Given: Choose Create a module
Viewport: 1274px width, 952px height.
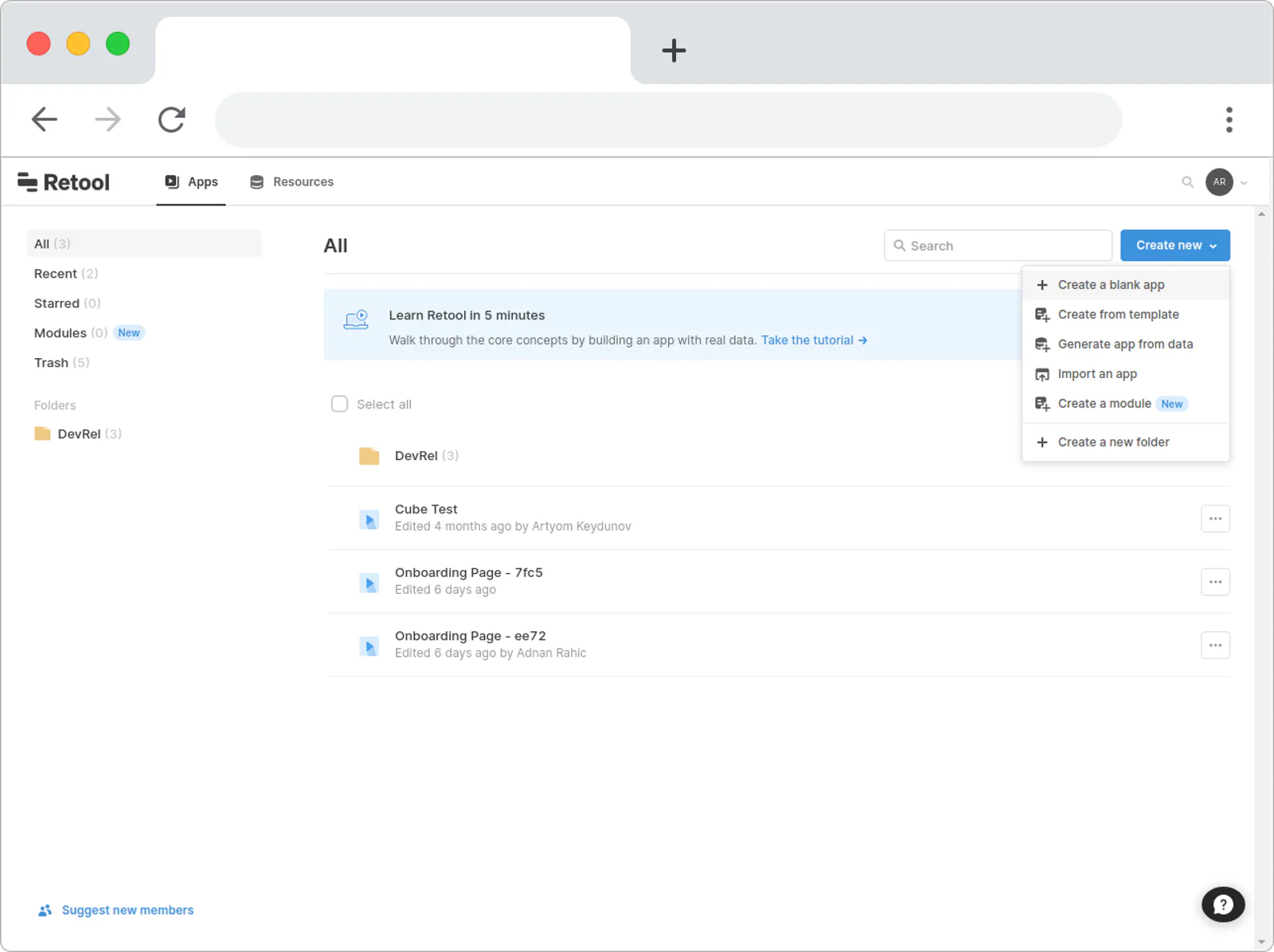Looking at the screenshot, I should click(1126, 404).
